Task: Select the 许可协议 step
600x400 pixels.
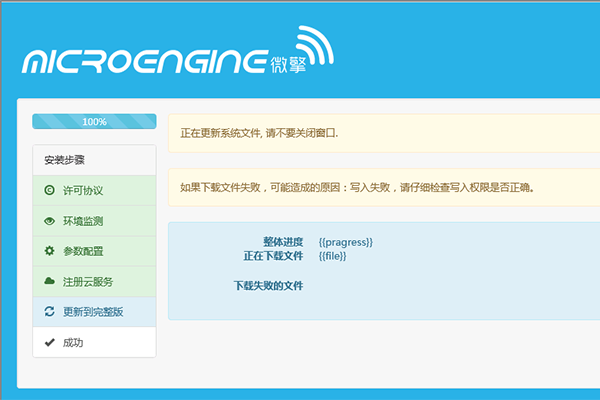Action: [95, 190]
